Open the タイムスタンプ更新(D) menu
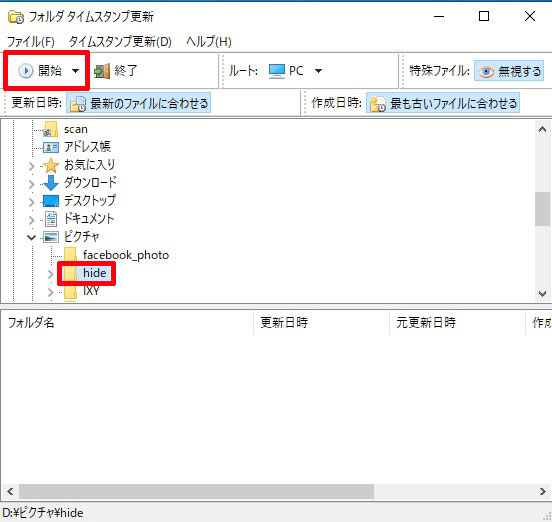This screenshot has width=552, height=522. click(120, 42)
